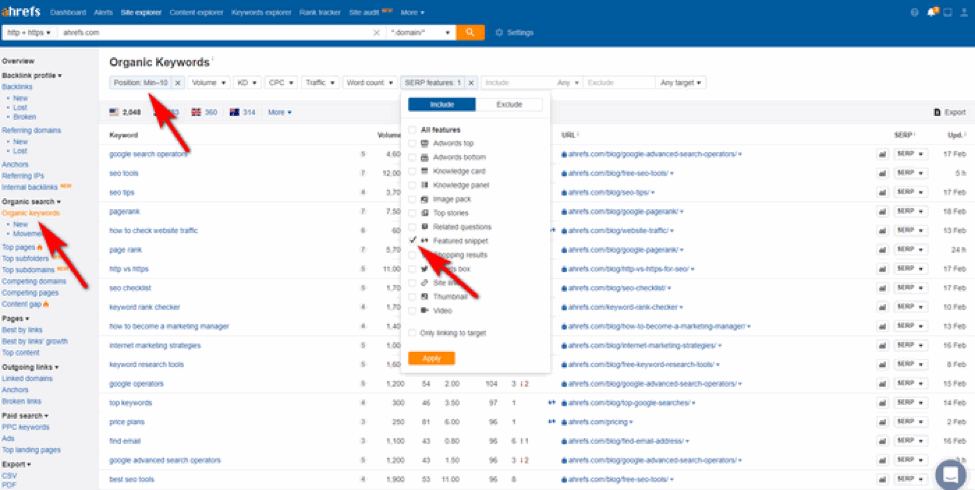Open chart icon for best seo tools row
Image resolution: width=975 pixels, height=490 pixels.
[882, 479]
